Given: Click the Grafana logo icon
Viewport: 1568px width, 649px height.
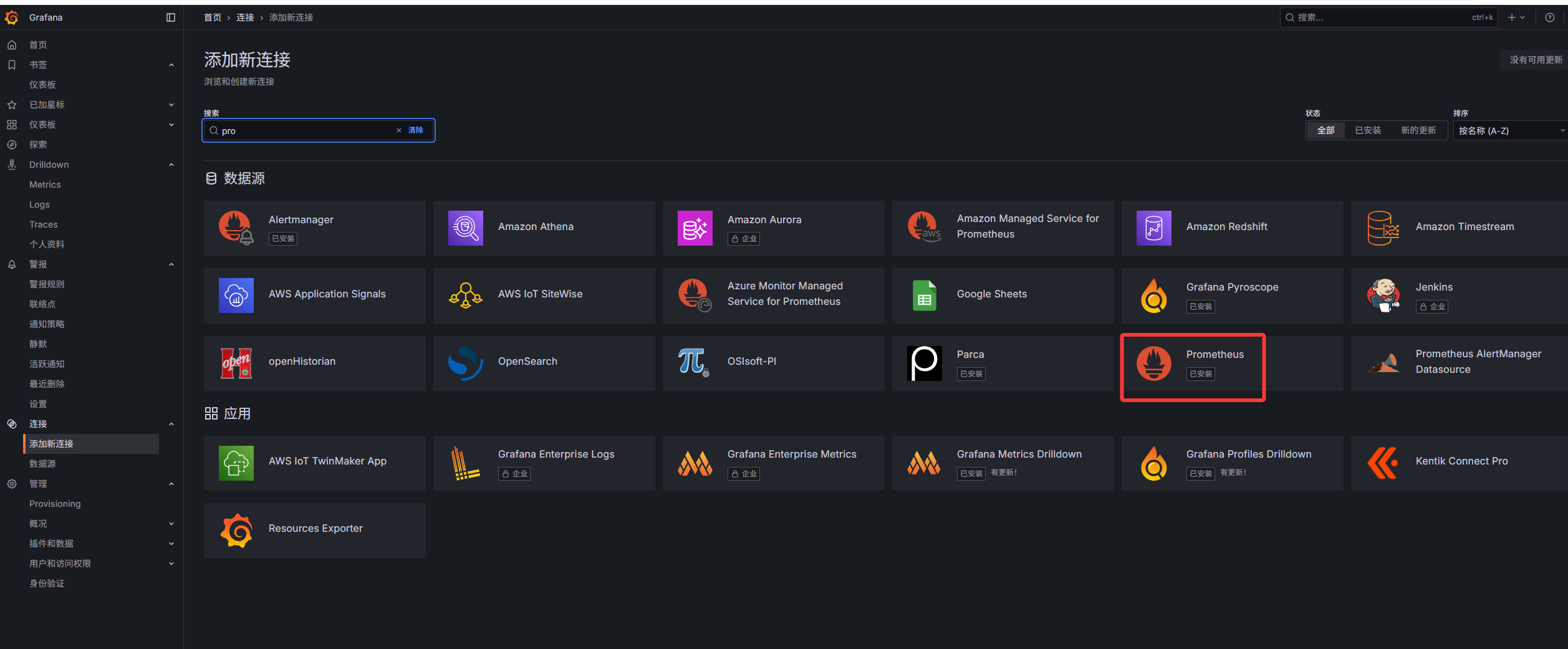Looking at the screenshot, I should 12,17.
